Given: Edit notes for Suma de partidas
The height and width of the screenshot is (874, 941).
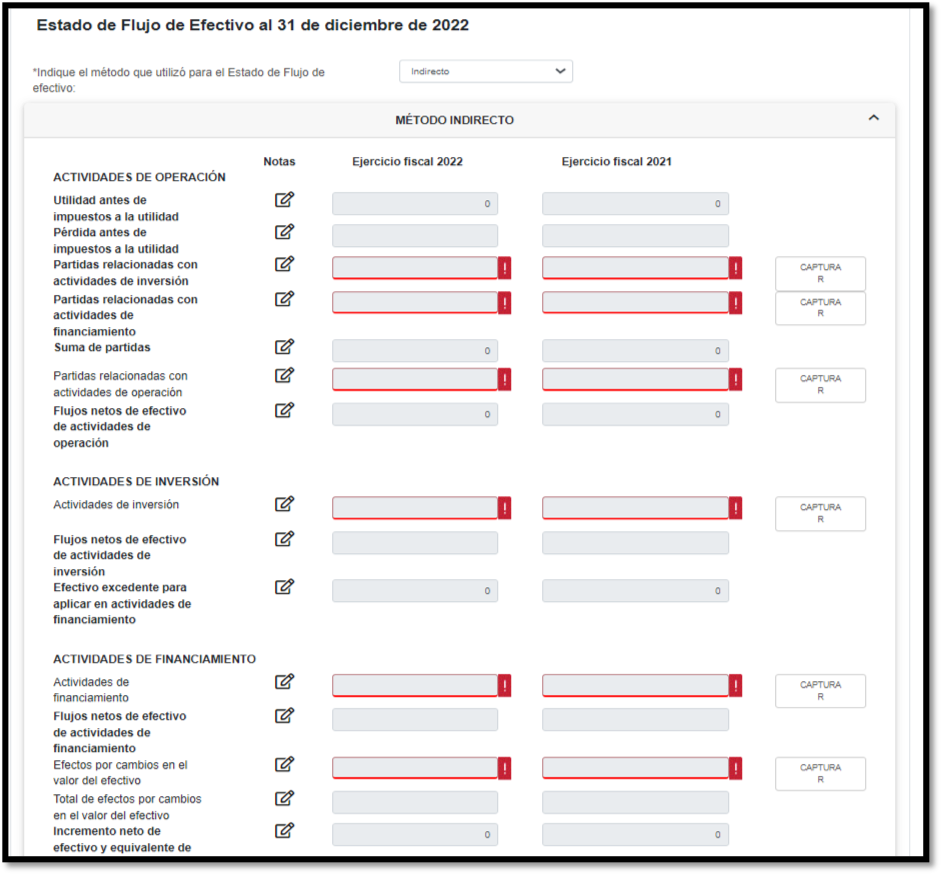Looking at the screenshot, I should point(285,347).
